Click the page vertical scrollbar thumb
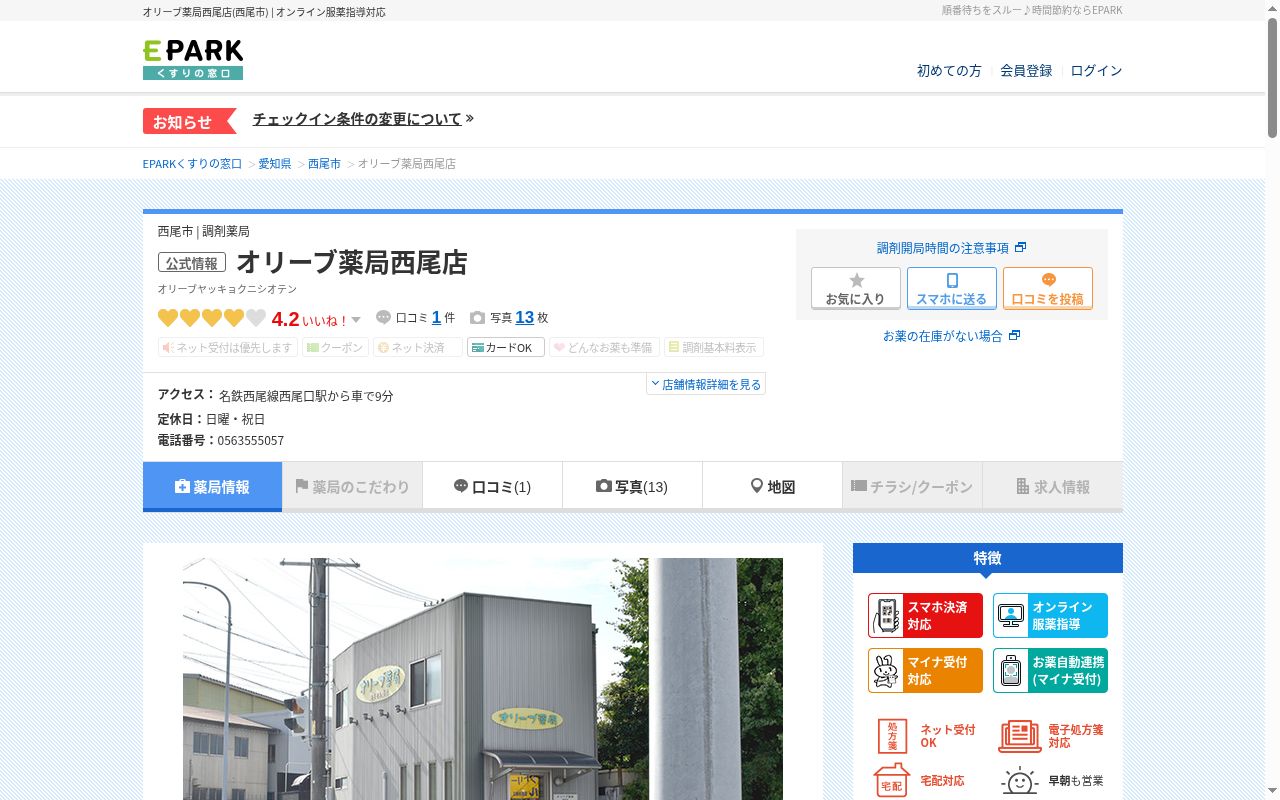Screen dimensions: 1280x800 (1272, 78)
